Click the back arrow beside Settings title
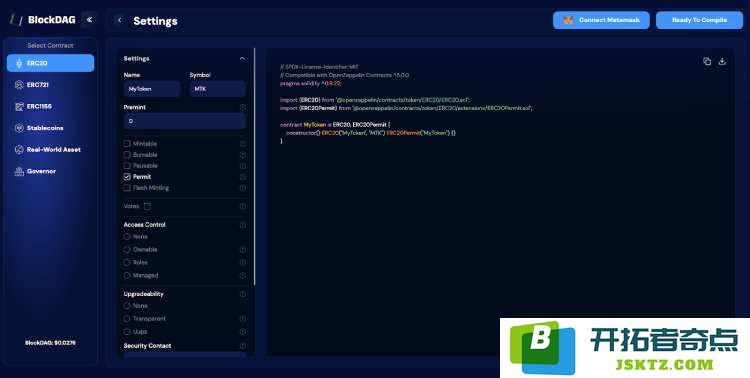 point(120,20)
